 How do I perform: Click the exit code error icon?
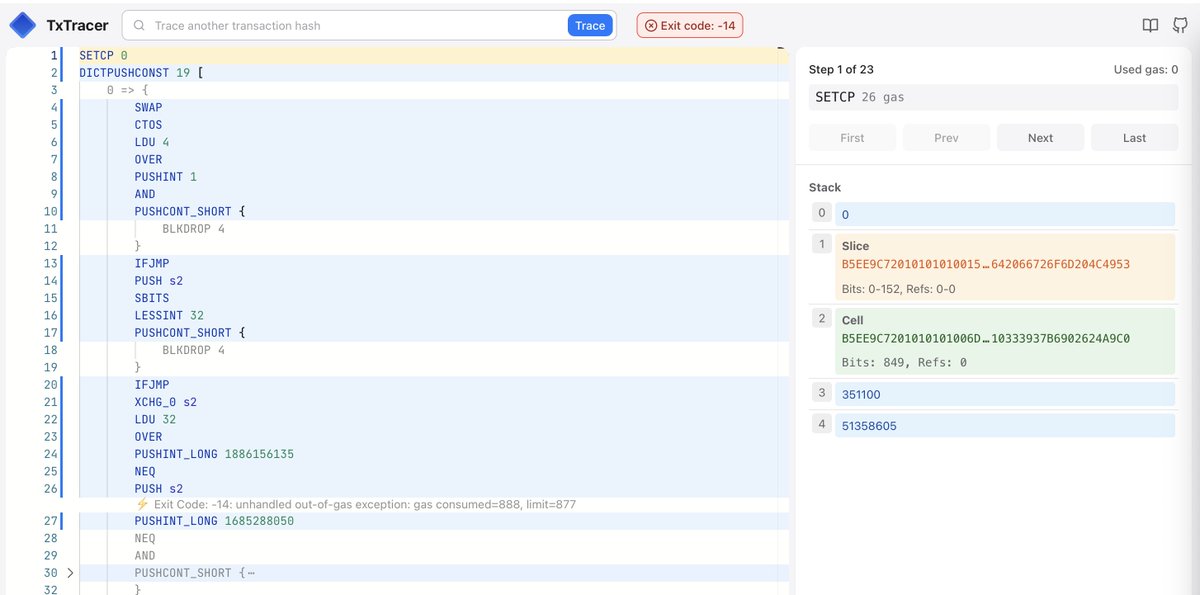click(651, 25)
